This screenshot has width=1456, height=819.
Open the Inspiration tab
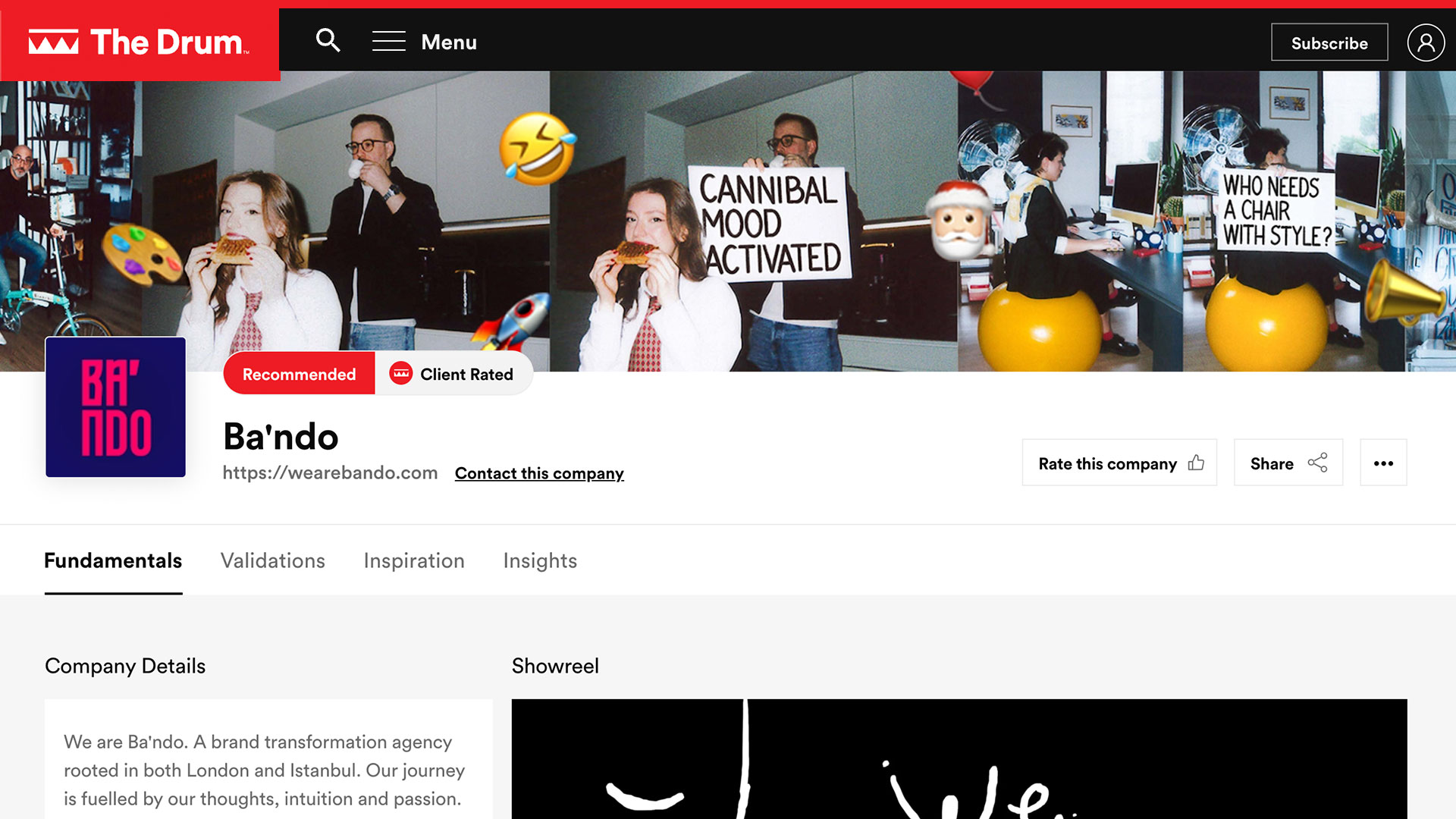click(x=413, y=560)
